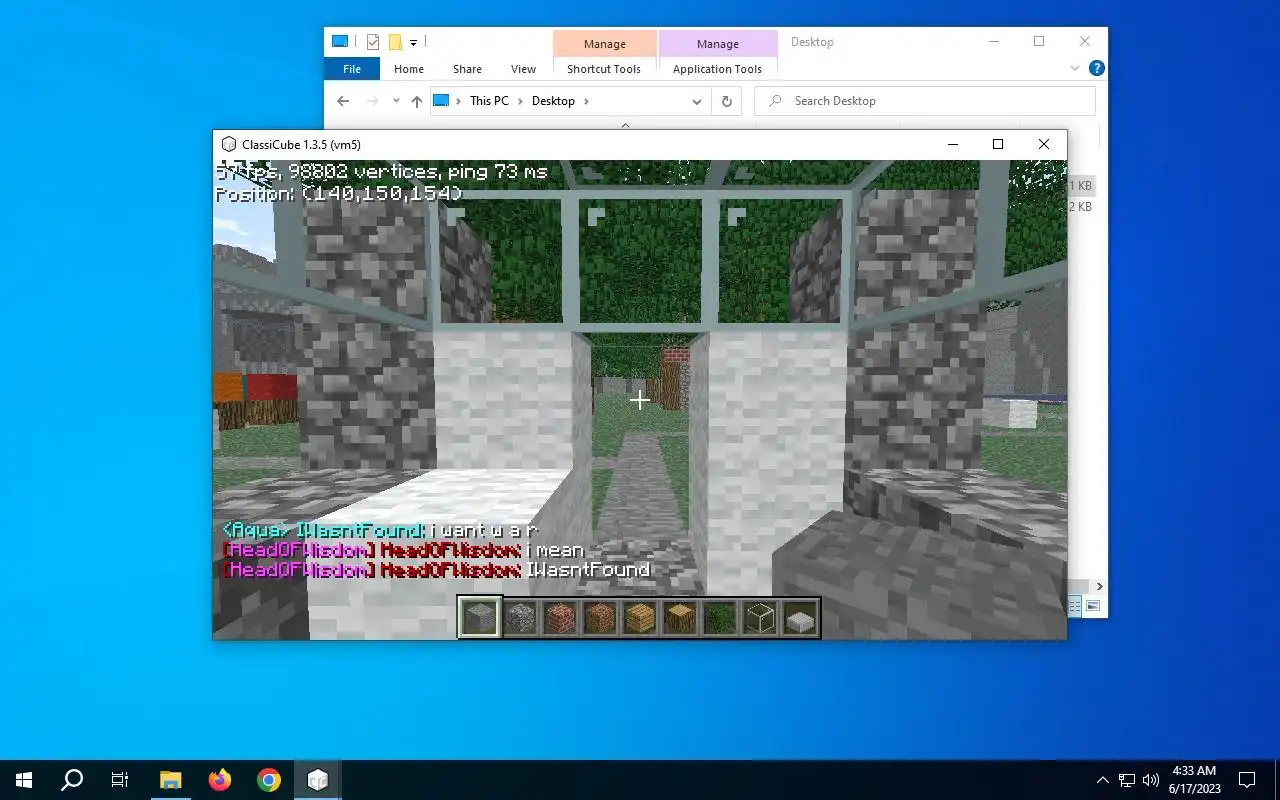1280x800 pixels.
Task: Select the leaves block in the hotbar
Action: click(720, 618)
